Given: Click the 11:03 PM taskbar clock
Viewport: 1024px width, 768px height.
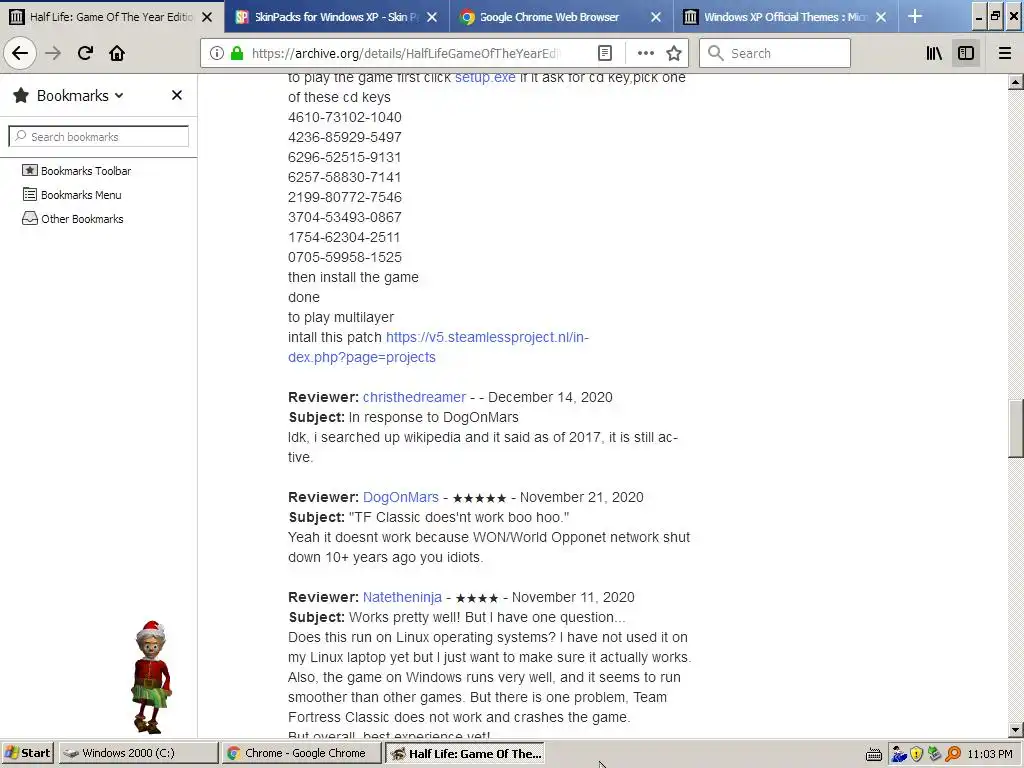Looking at the screenshot, I should pyautogui.click(x=989, y=754).
